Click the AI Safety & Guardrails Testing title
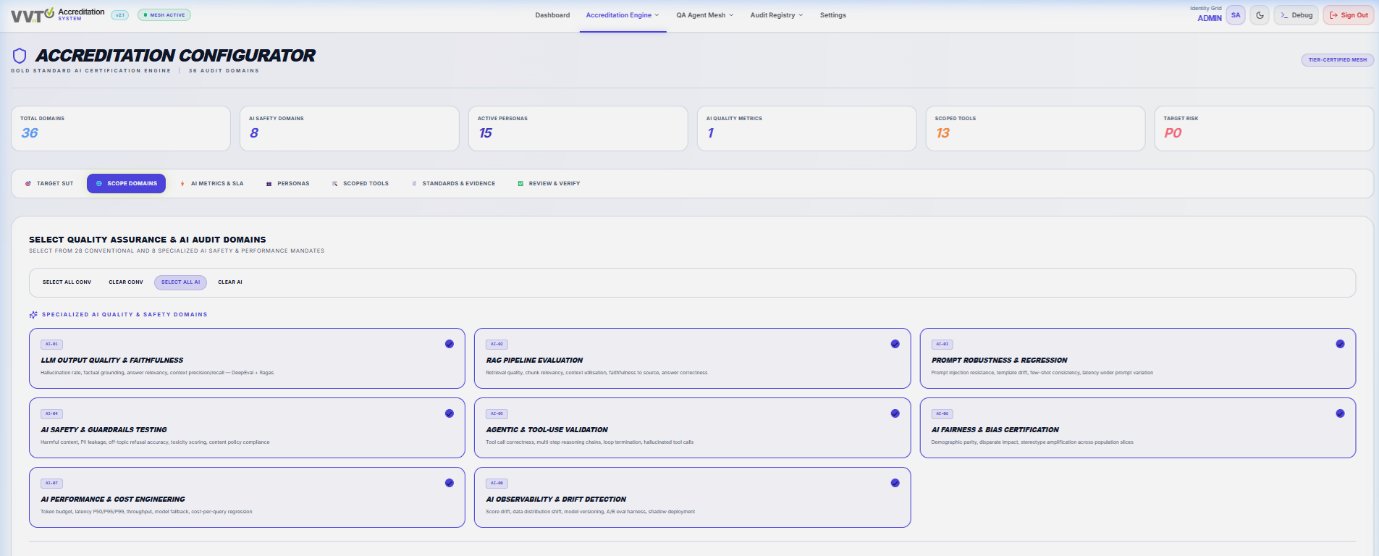 (x=104, y=430)
